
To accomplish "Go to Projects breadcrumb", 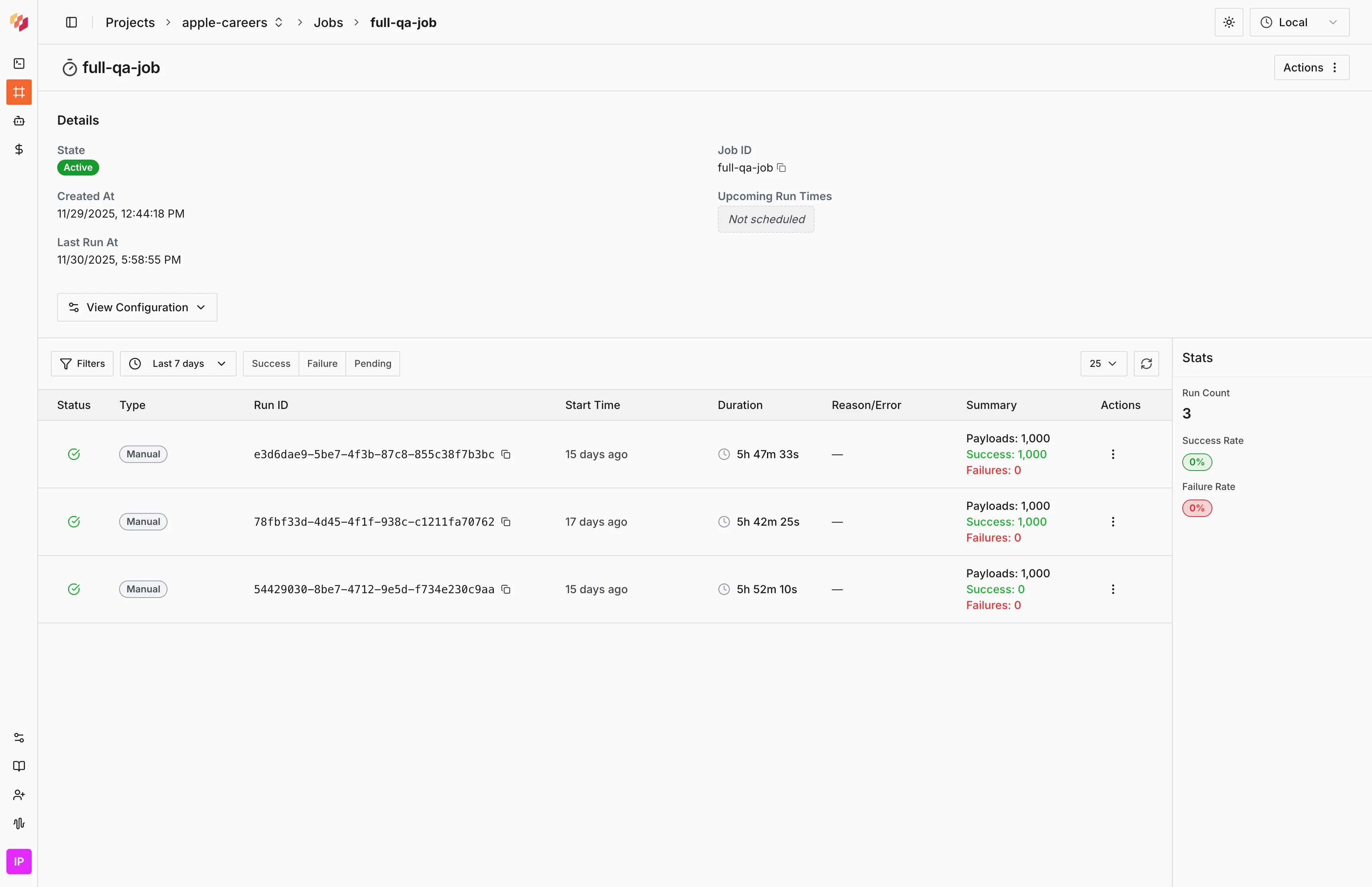I will click(x=130, y=23).
